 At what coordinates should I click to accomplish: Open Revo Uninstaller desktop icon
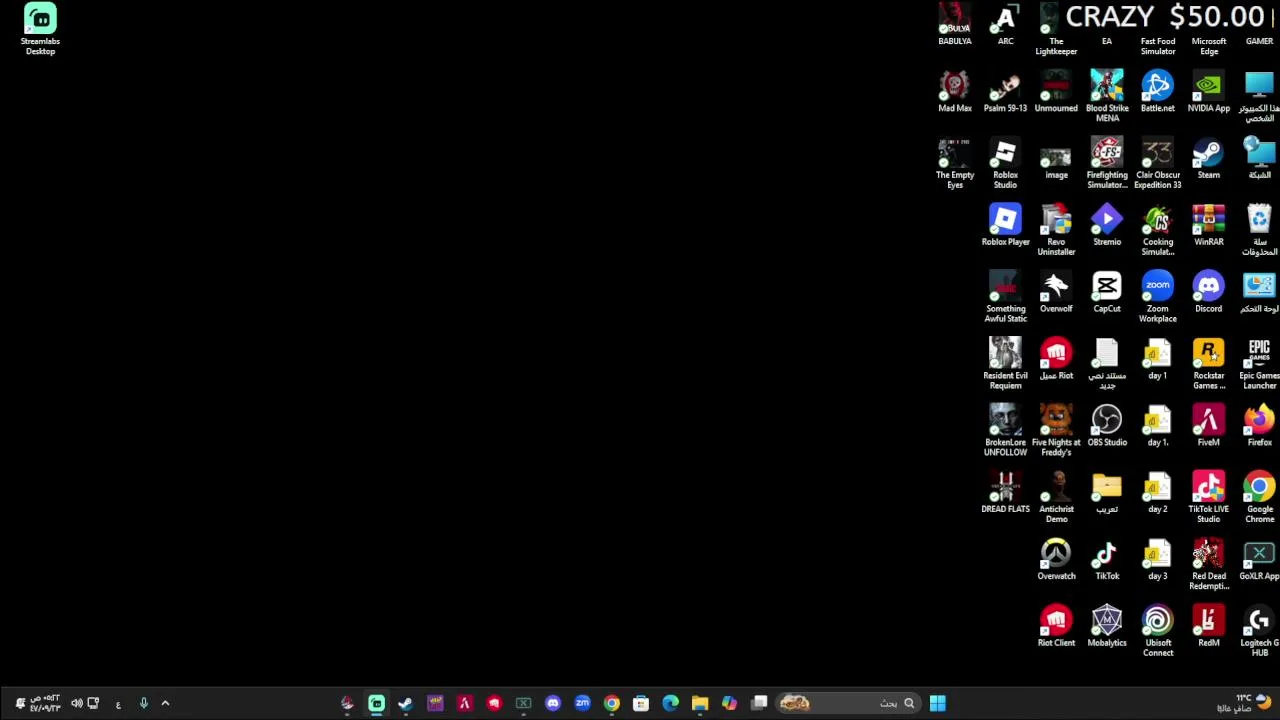click(x=1056, y=230)
